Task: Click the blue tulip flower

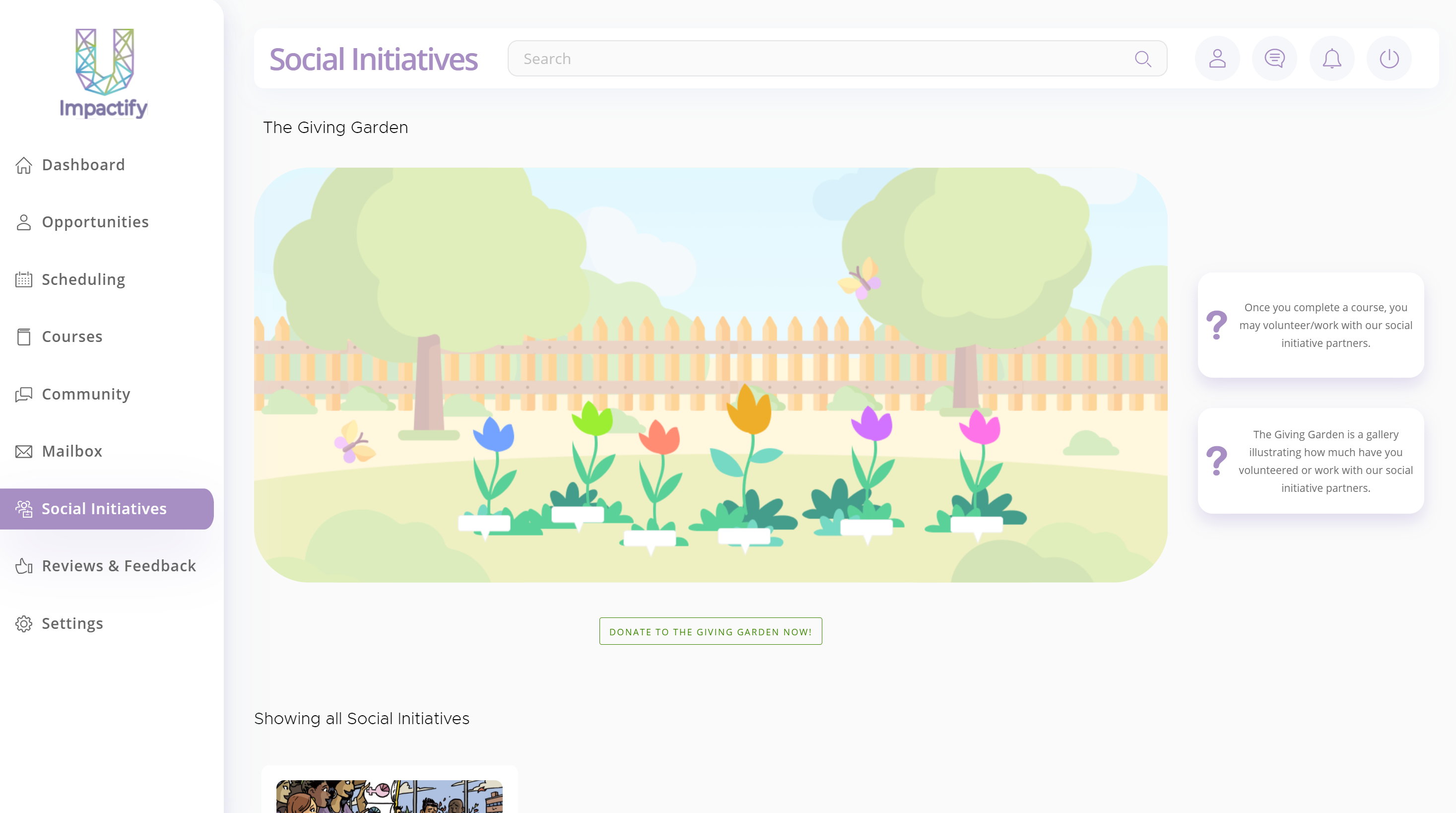Action: pos(494,435)
